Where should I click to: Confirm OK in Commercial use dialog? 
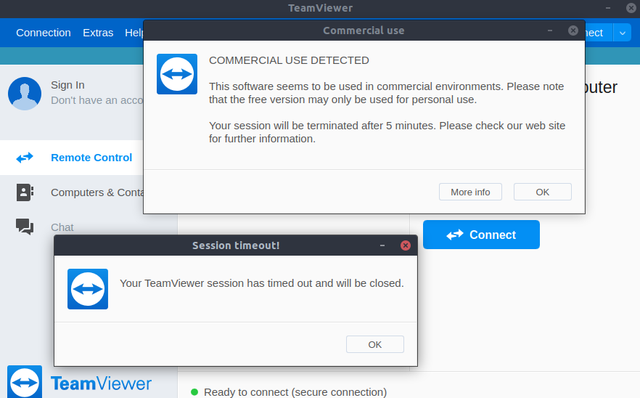542,192
